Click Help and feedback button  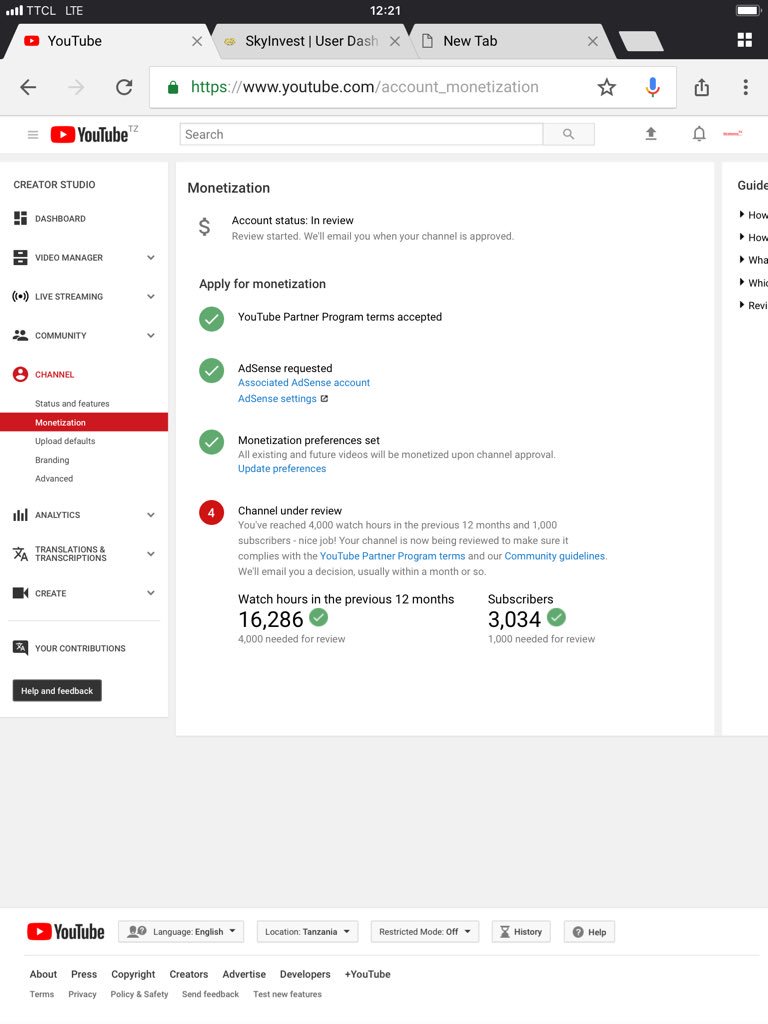click(x=57, y=690)
